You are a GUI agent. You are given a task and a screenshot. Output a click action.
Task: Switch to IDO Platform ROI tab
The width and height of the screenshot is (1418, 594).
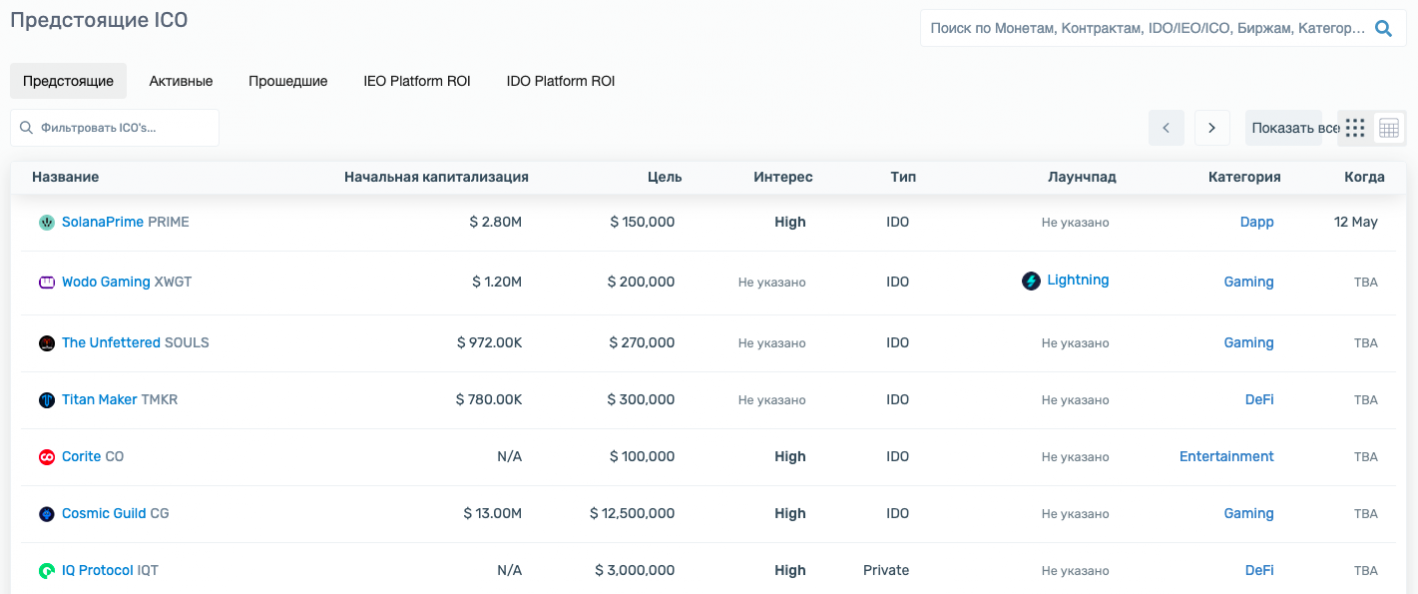[x=561, y=81]
